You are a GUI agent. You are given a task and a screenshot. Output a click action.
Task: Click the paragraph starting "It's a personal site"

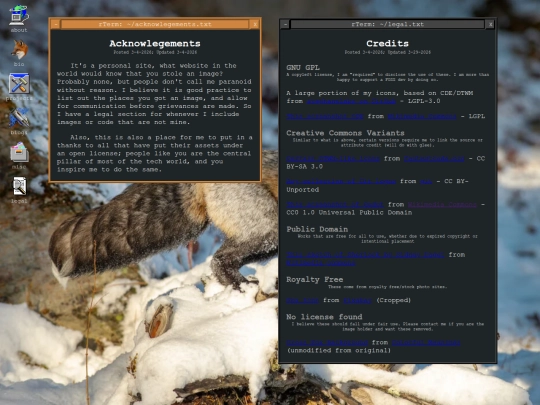click(154, 94)
